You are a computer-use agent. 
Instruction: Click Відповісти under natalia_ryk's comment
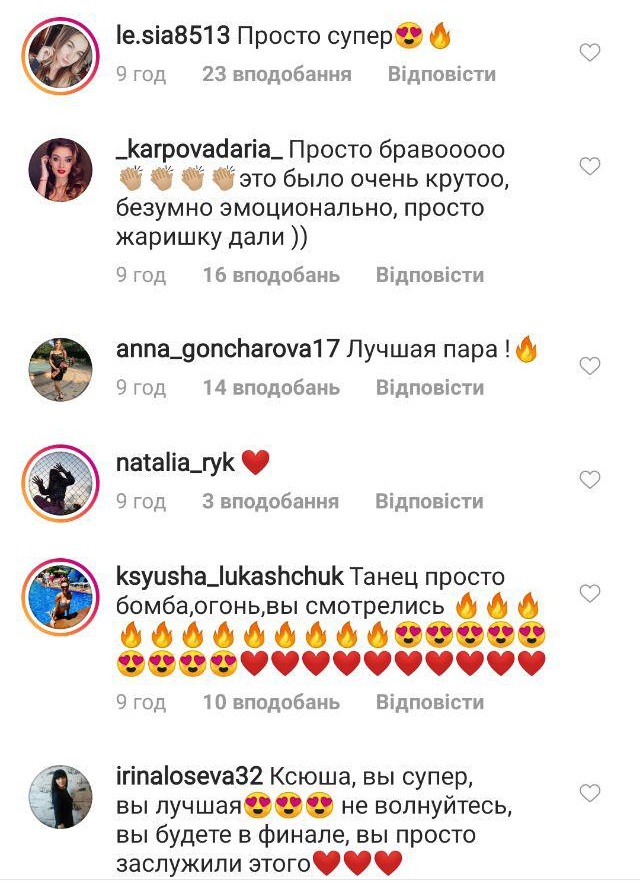coord(429,501)
